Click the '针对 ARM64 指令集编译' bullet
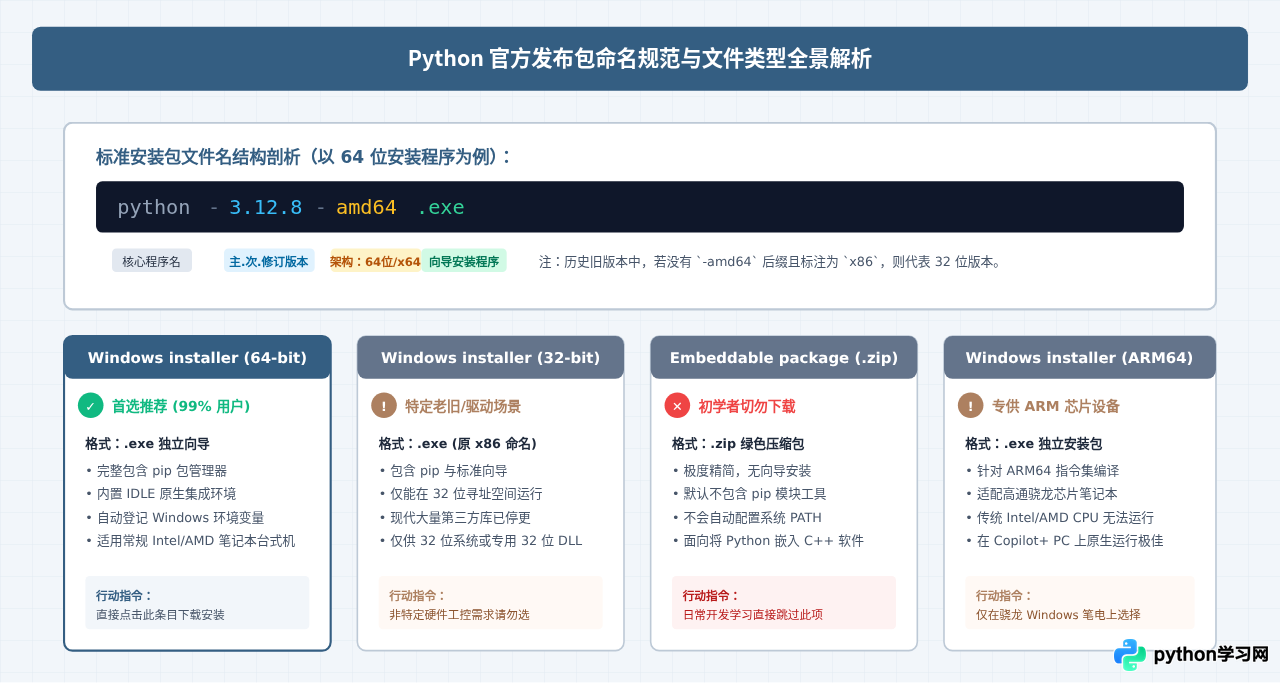Image resolution: width=1280 pixels, height=683 pixels. click(1042, 470)
